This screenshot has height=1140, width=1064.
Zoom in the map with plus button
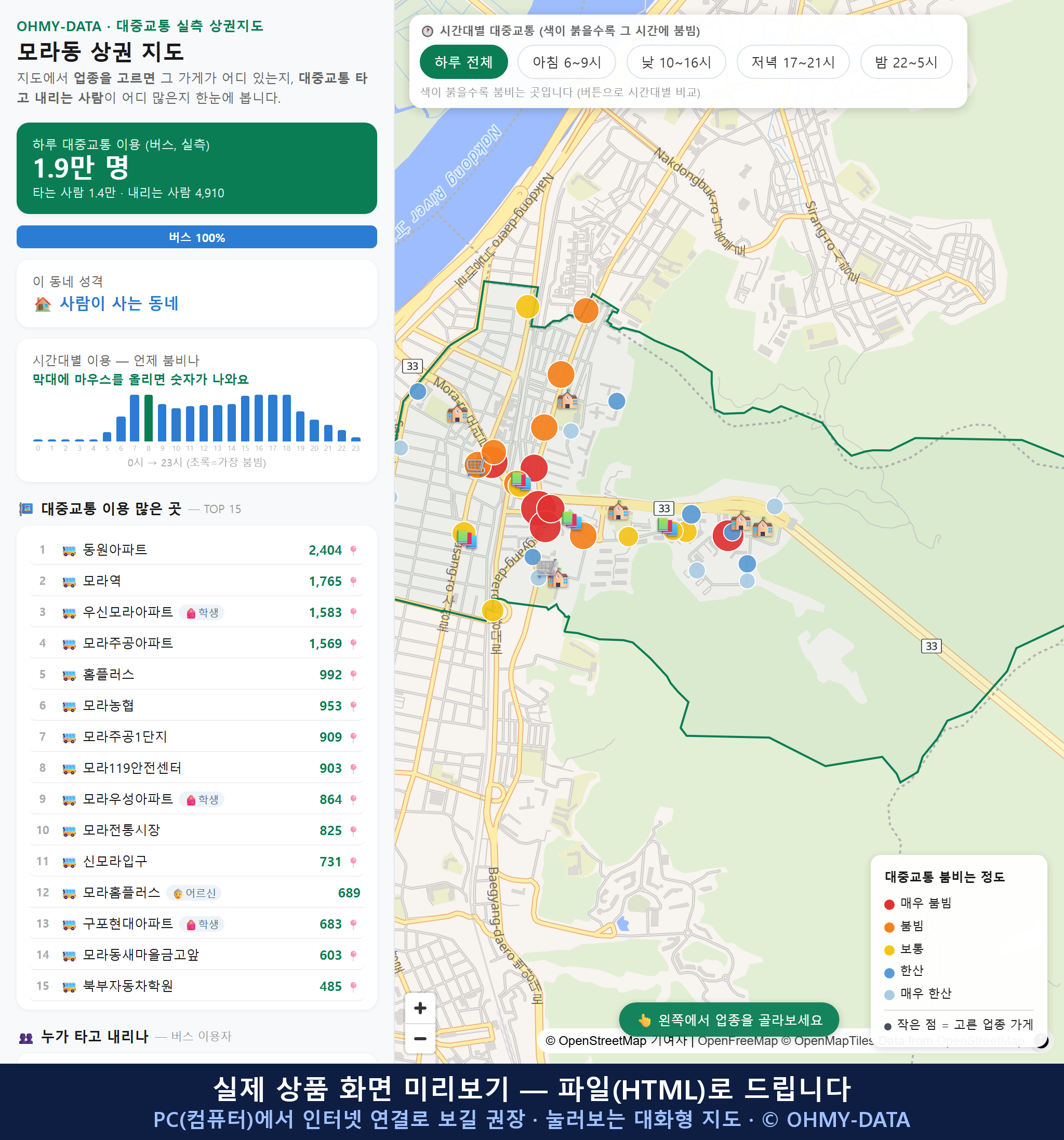coord(420,1008)
